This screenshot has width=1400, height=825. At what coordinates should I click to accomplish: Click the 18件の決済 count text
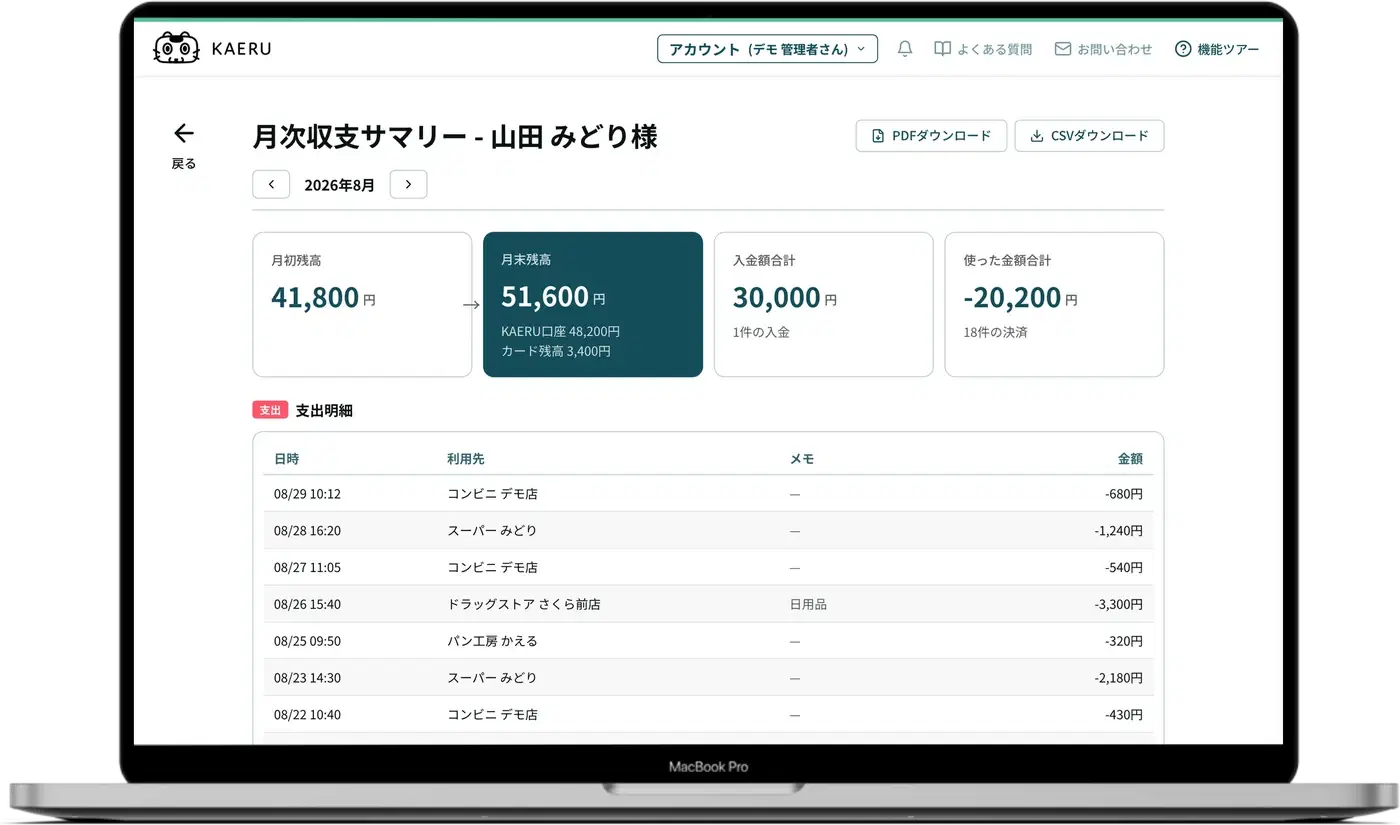(x=995, y=332)
